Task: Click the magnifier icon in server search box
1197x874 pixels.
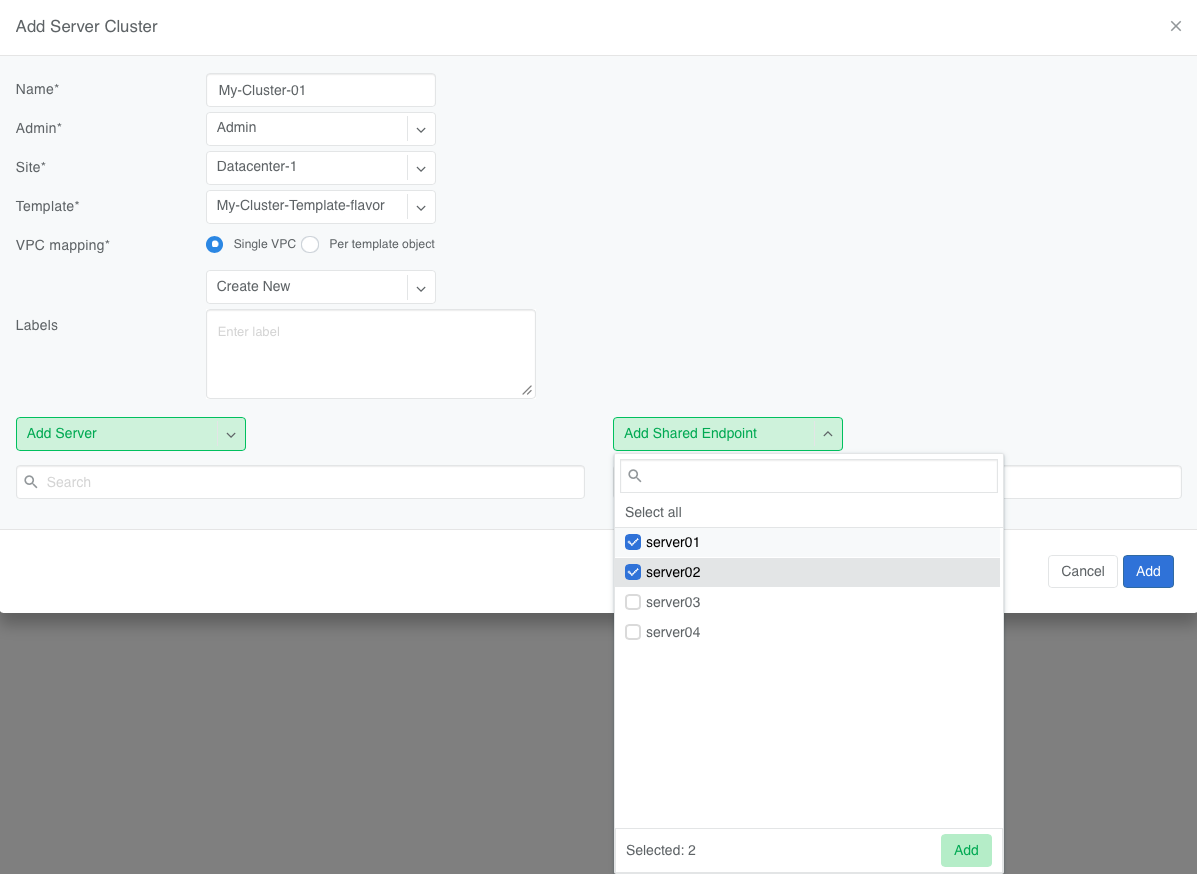Action: 31,482
